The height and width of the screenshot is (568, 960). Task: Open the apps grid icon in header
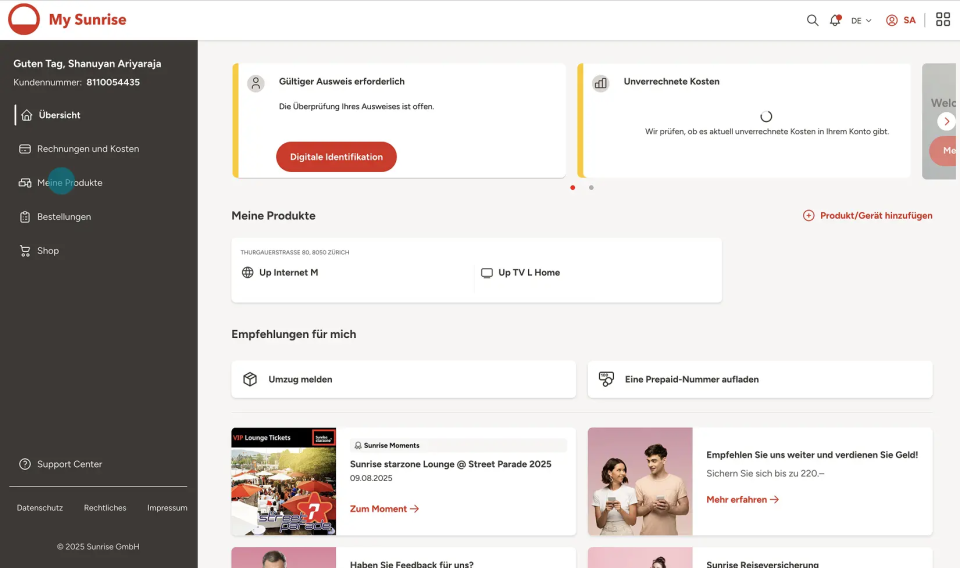click(x=943, y=20)
